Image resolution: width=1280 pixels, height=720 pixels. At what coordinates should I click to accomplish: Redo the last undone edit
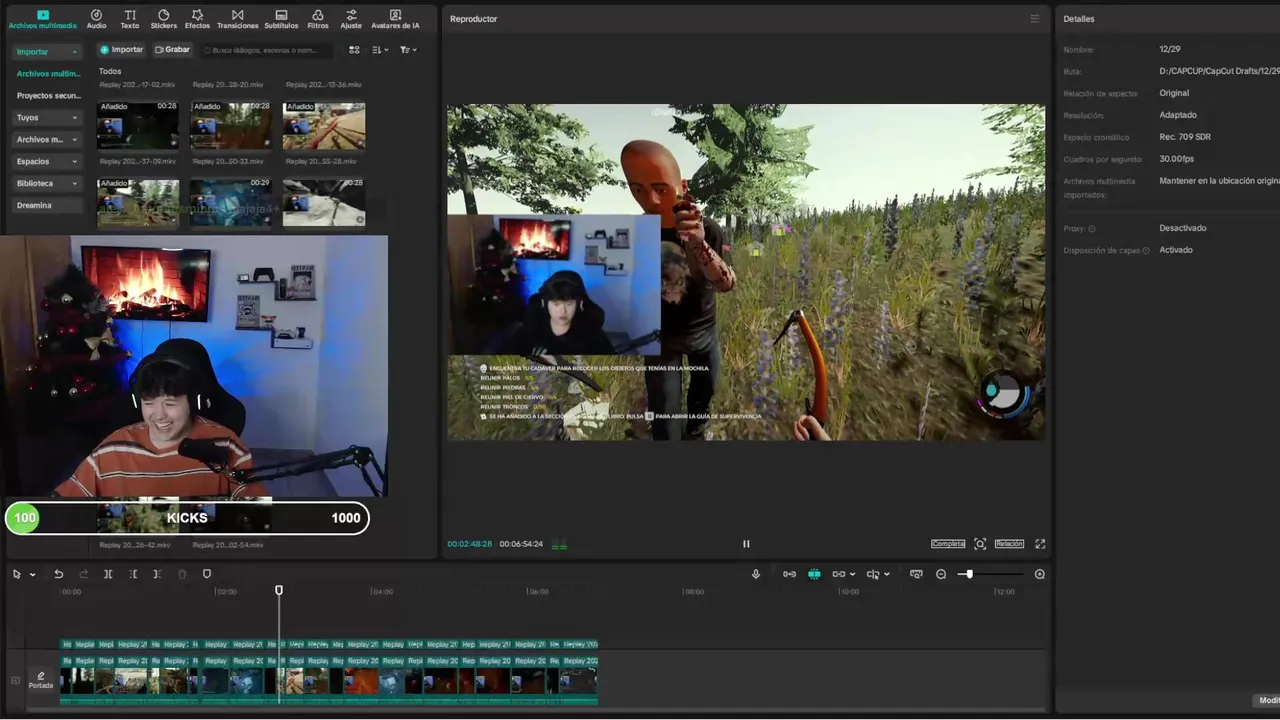click(83, 574)
